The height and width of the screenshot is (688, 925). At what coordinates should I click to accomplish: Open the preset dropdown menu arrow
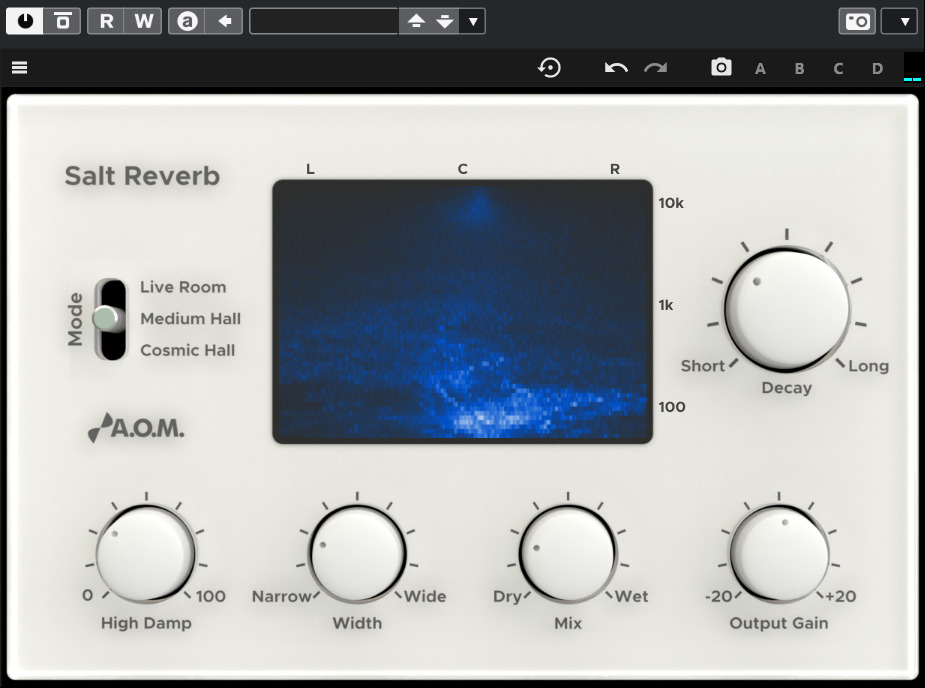[473, 21]
